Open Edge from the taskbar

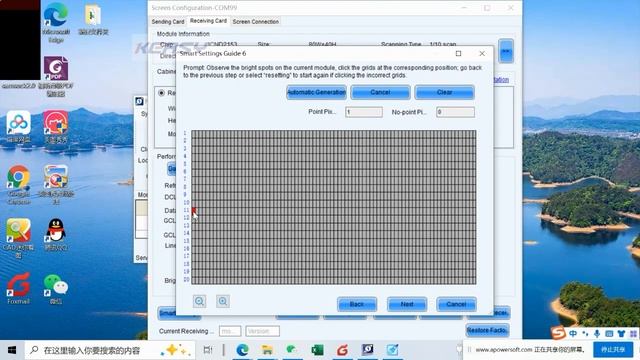[242, 350]
